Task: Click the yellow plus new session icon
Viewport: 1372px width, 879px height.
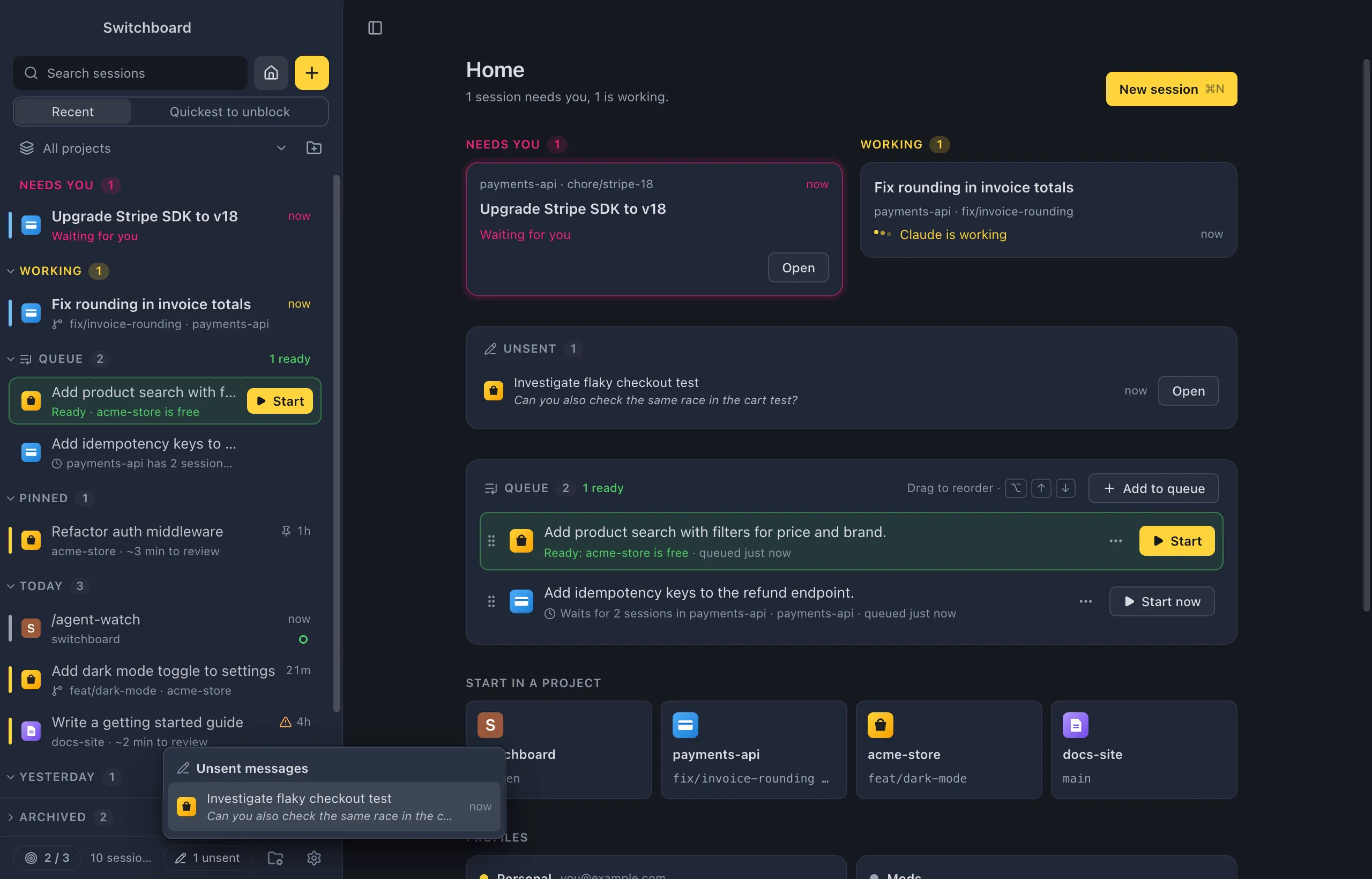Action: (311, 73)
